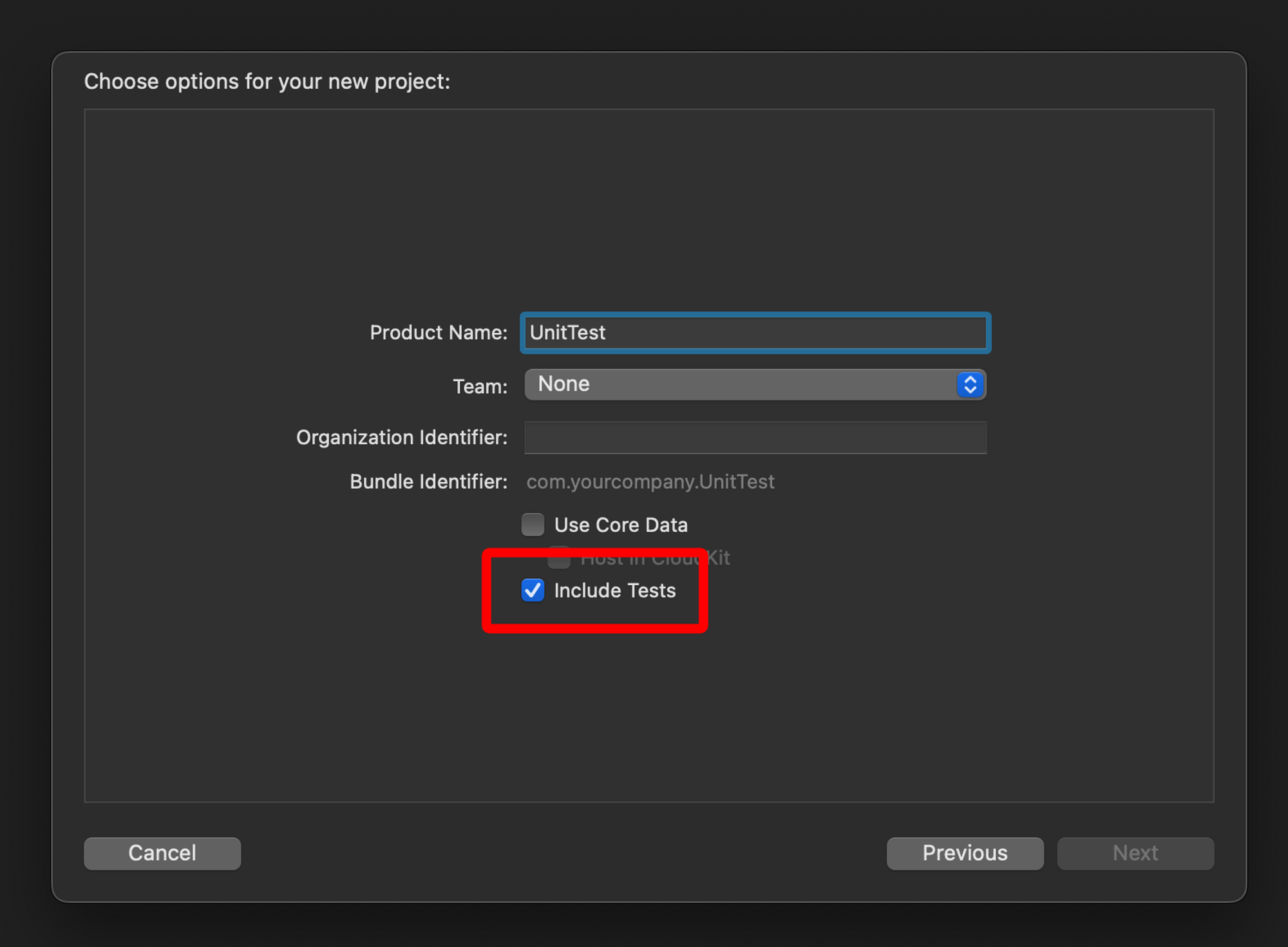Uncheck the Include Tests checkbox
The width and height of the screenshot is (1288, 947).
pyautogui.click(x=533, y=590)
